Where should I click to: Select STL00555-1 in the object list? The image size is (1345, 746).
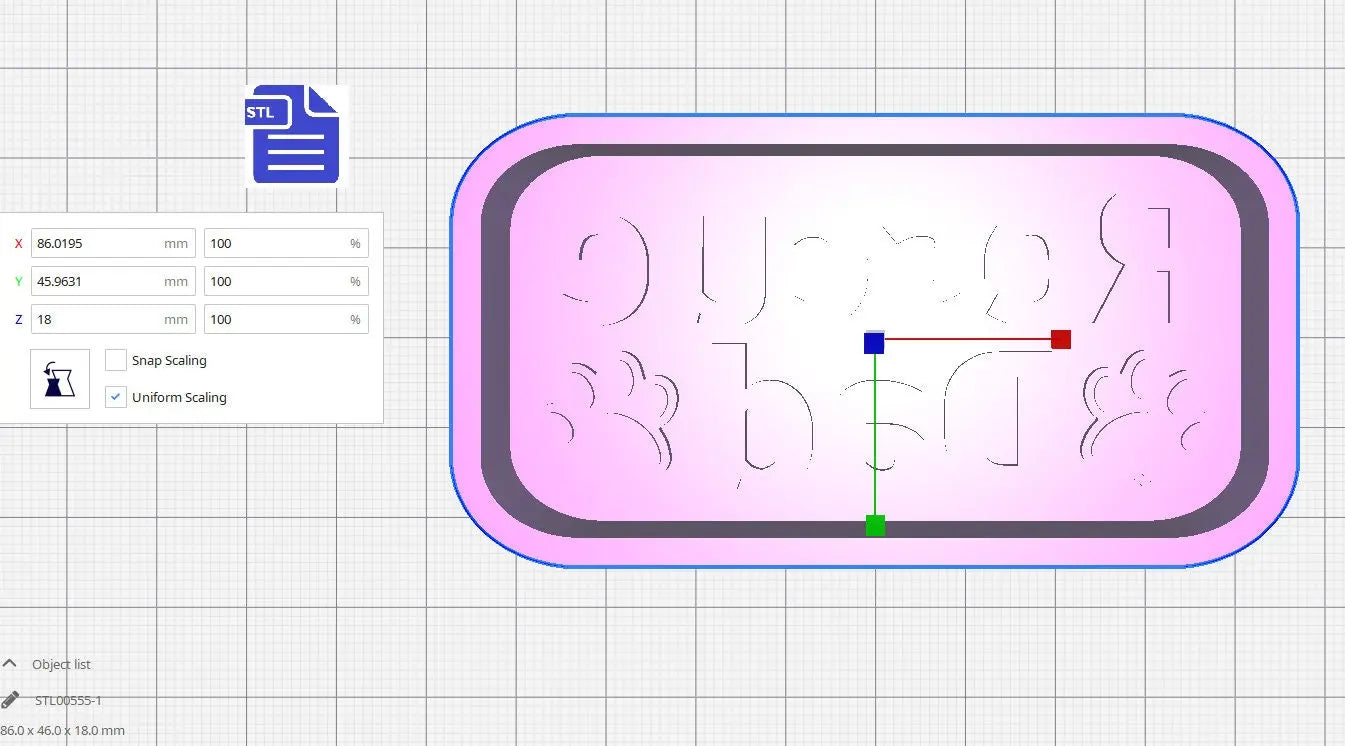tap(68, 700)
